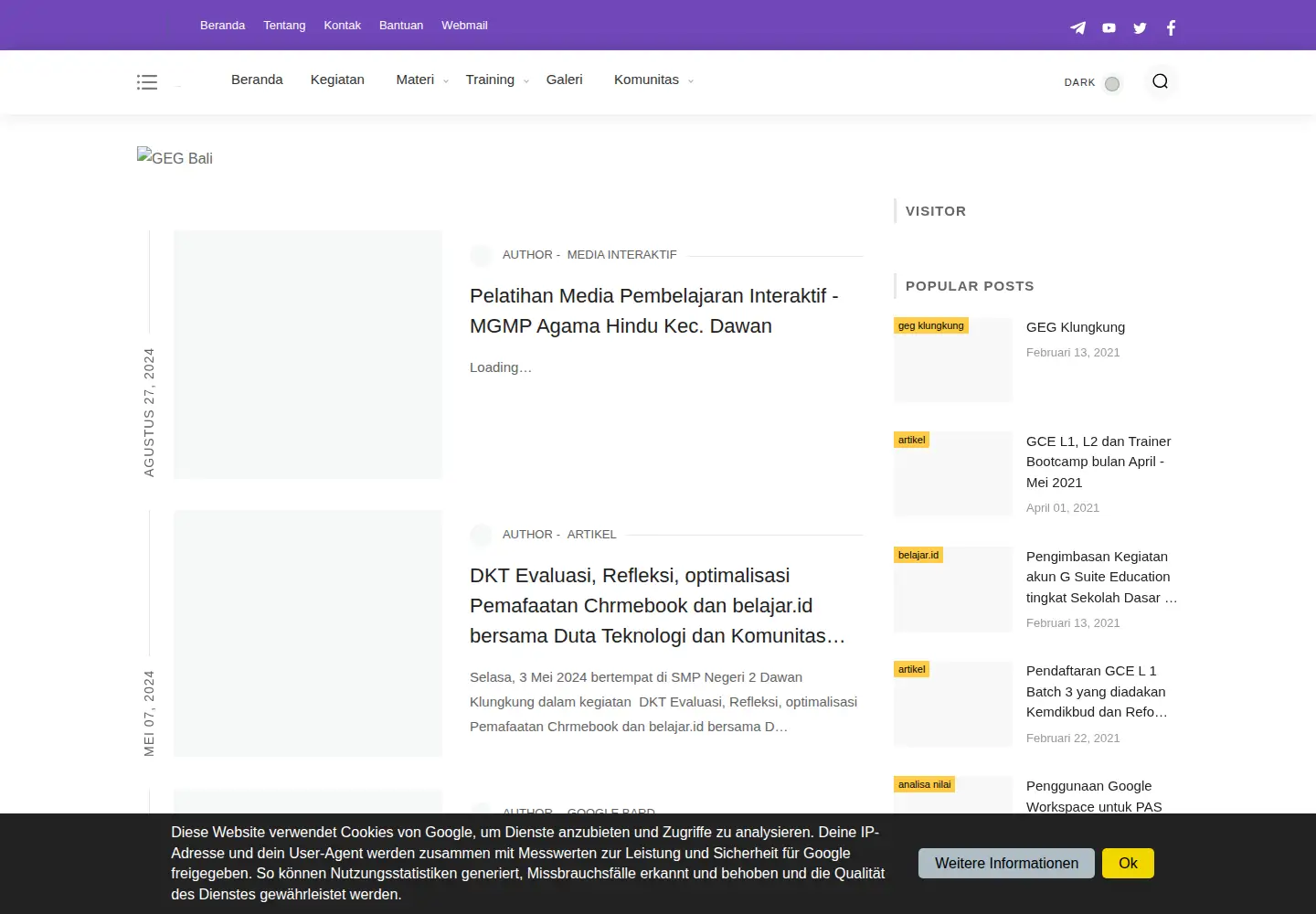Screen dimensions: 1316x914
Task: Open the hamburger list menu icon
Action: tap(147, 82)
